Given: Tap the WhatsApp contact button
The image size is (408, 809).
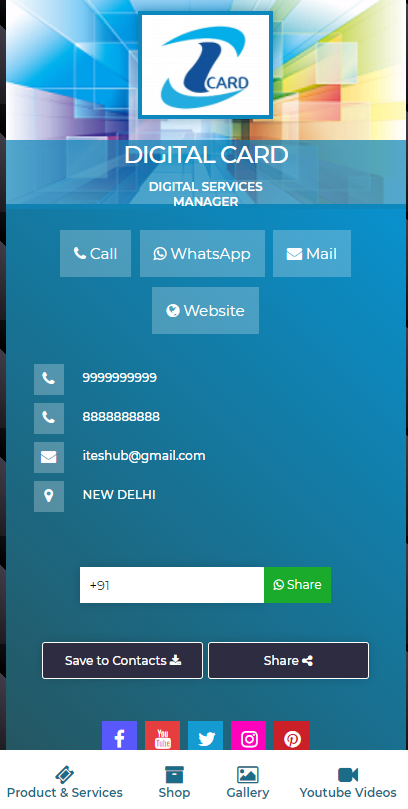Looking at the screenshot, I should coord(202,253).
